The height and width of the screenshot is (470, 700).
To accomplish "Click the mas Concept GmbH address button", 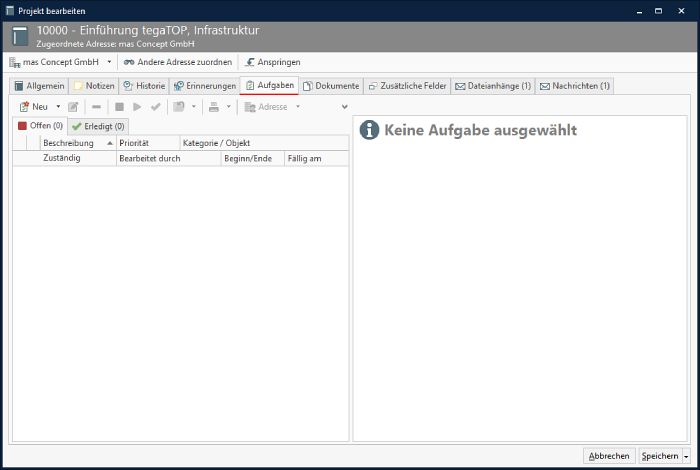I will point(54,62).
